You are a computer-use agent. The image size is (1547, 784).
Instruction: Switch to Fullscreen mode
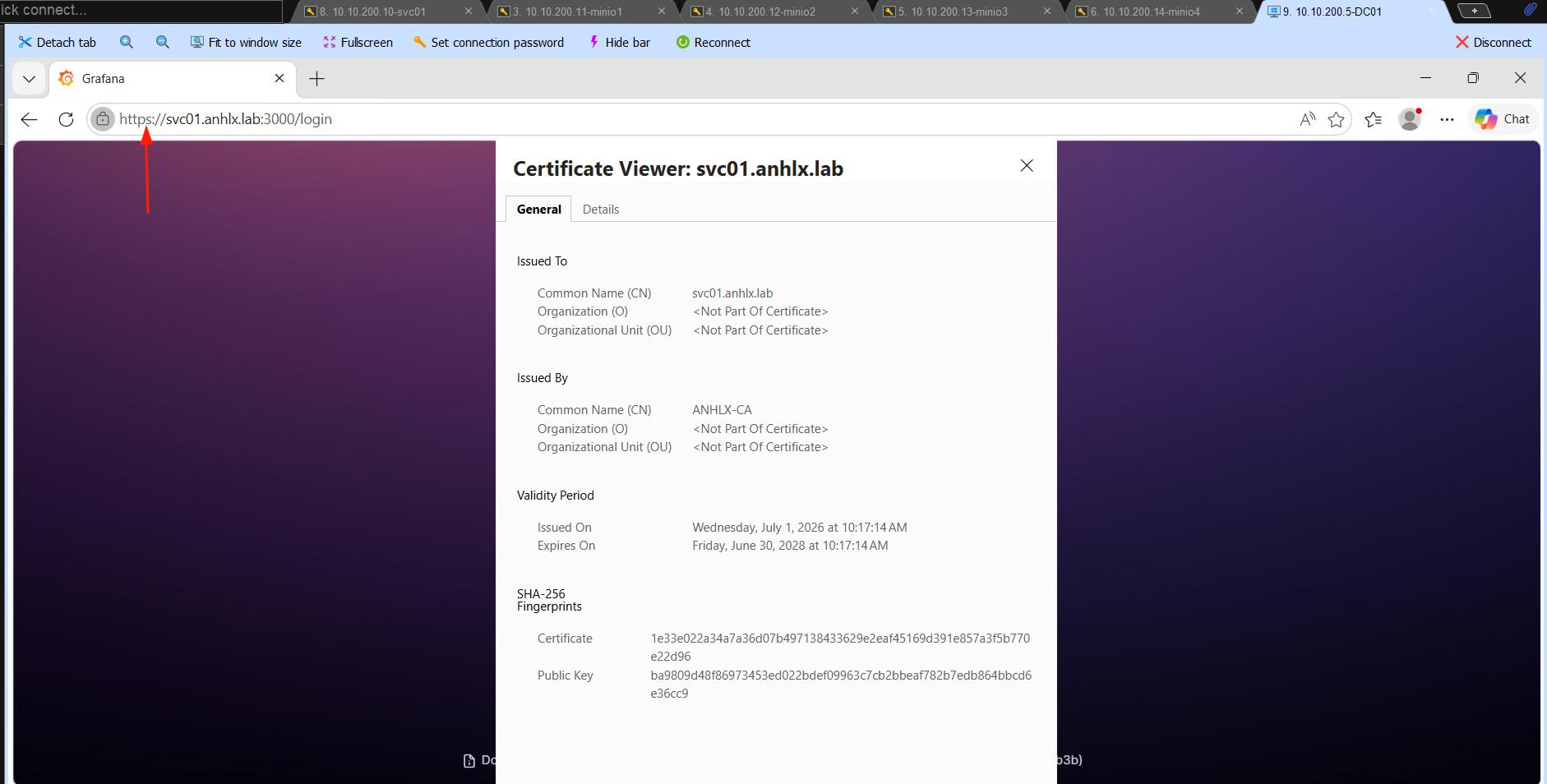(358, 42)
